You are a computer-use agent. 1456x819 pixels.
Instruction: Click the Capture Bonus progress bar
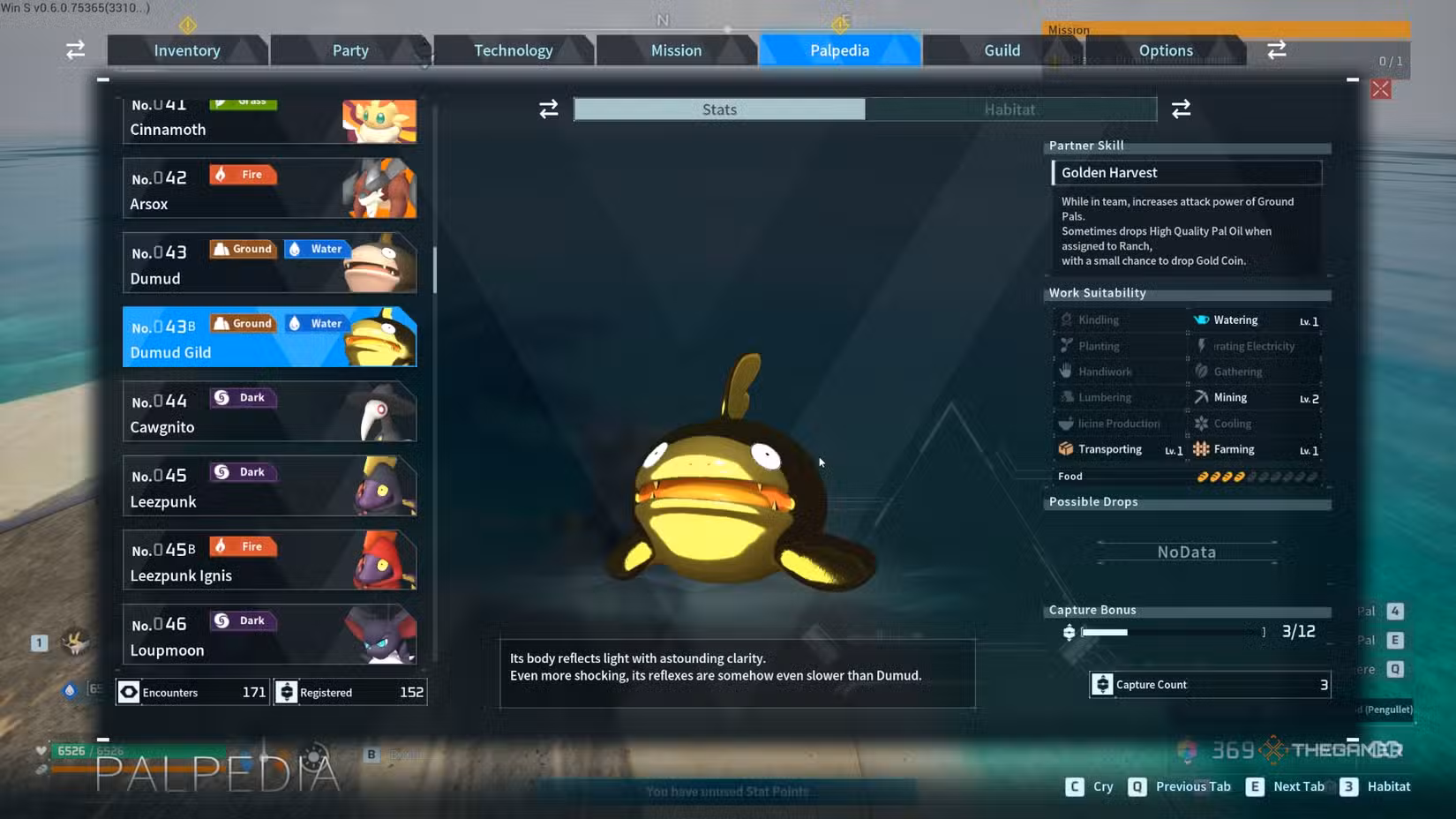click(x=1174, y=632)
